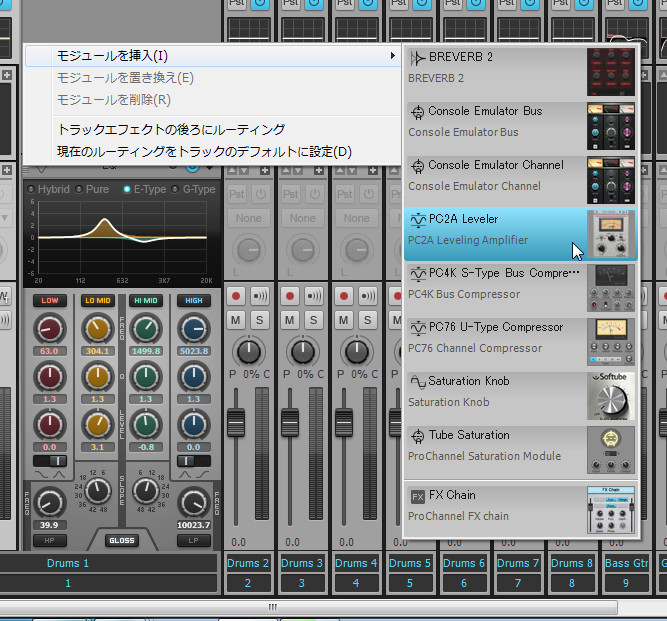Select the Drums 5 track name
Image resolution: width=667 pixels, height=621 pixels.
tap(410, 563)
